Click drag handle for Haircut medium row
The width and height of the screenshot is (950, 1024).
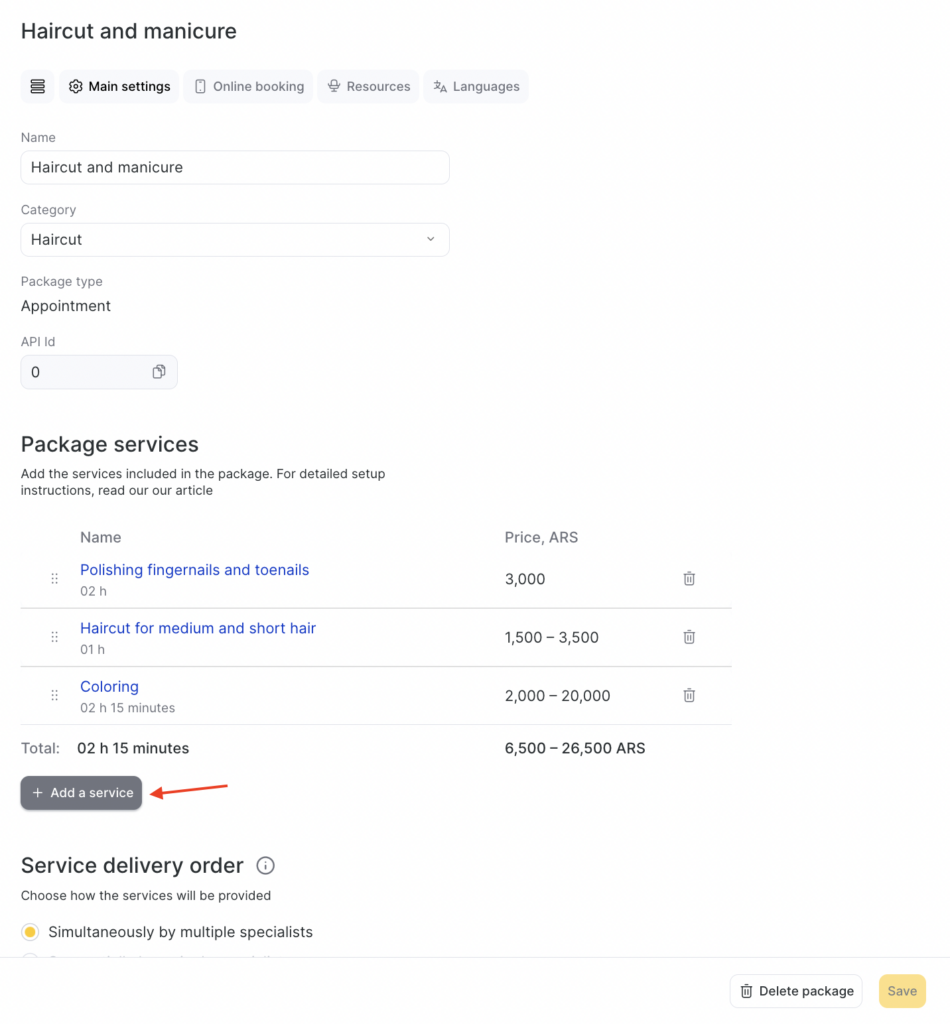(x=55, y=637)
